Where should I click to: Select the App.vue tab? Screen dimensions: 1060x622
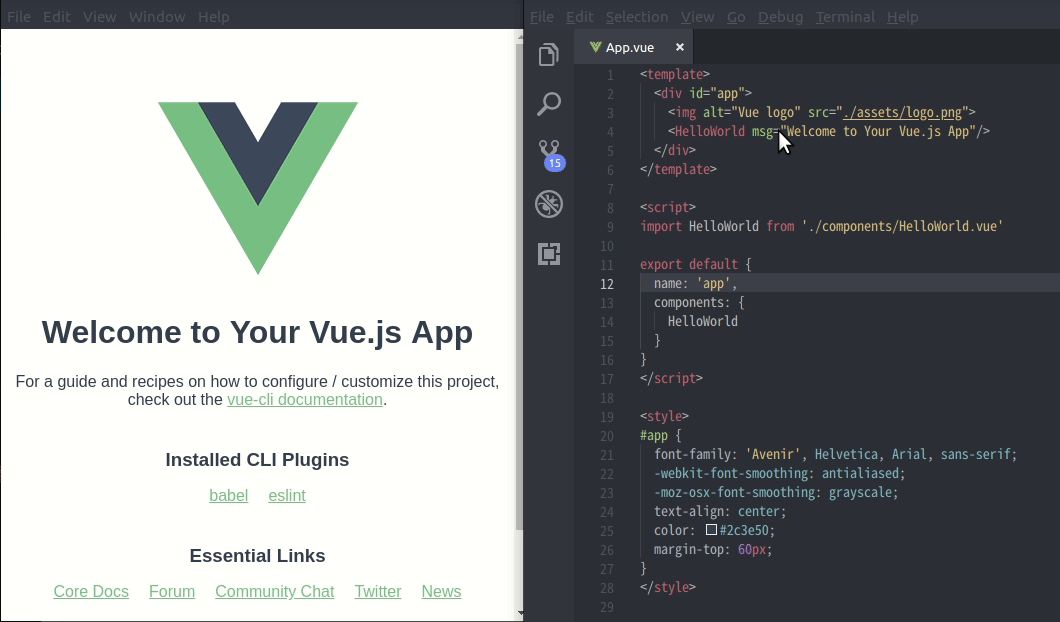click(x=633, y=47)
